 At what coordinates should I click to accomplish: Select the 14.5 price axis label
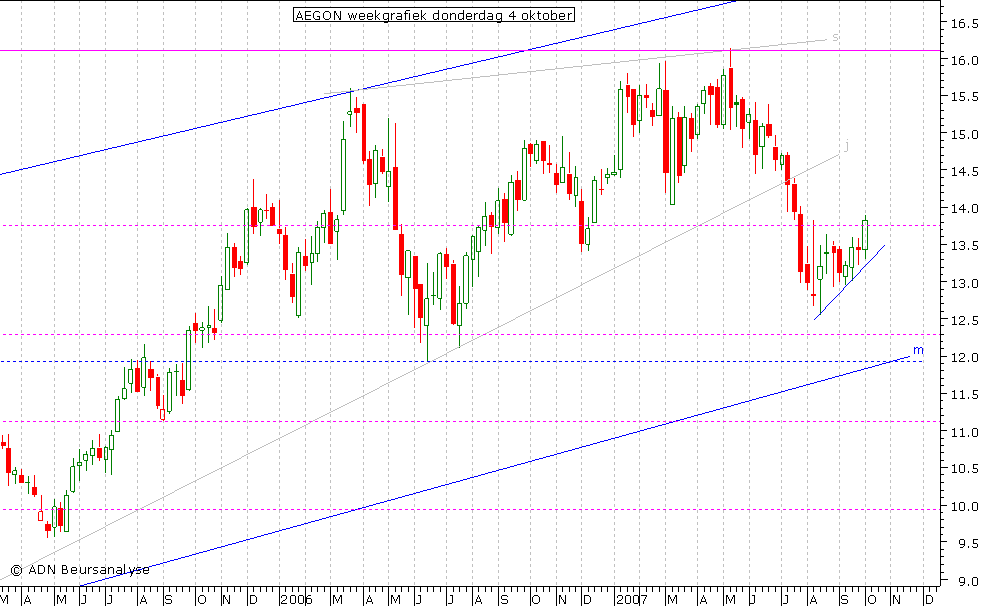pyautogui.click(x=964, y=171)
